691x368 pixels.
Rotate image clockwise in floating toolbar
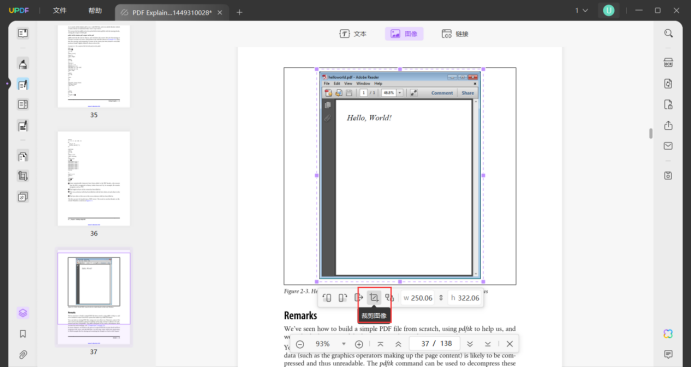[x=342, y=298]
